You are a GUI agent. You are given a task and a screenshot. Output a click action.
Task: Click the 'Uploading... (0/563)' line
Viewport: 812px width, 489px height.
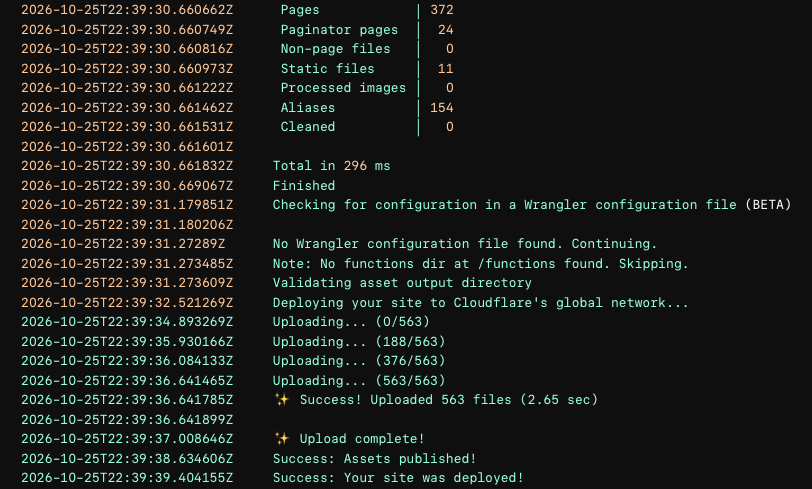(351, 322)
